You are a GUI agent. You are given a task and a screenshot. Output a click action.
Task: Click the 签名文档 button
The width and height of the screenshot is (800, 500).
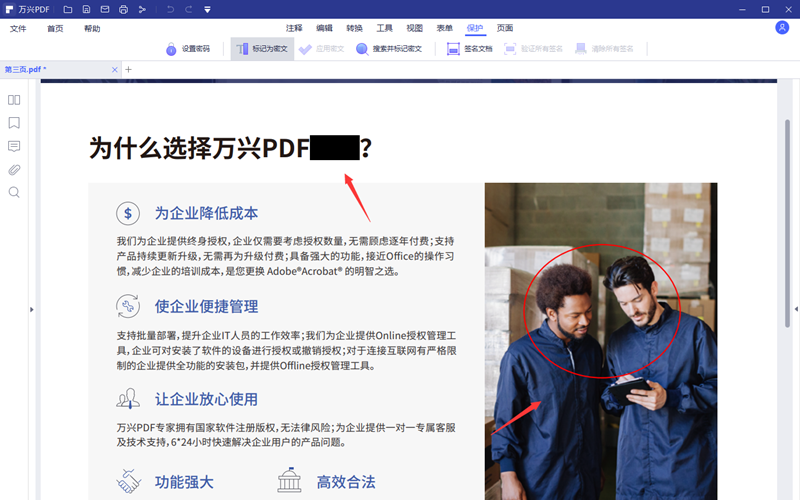point(470,48)
